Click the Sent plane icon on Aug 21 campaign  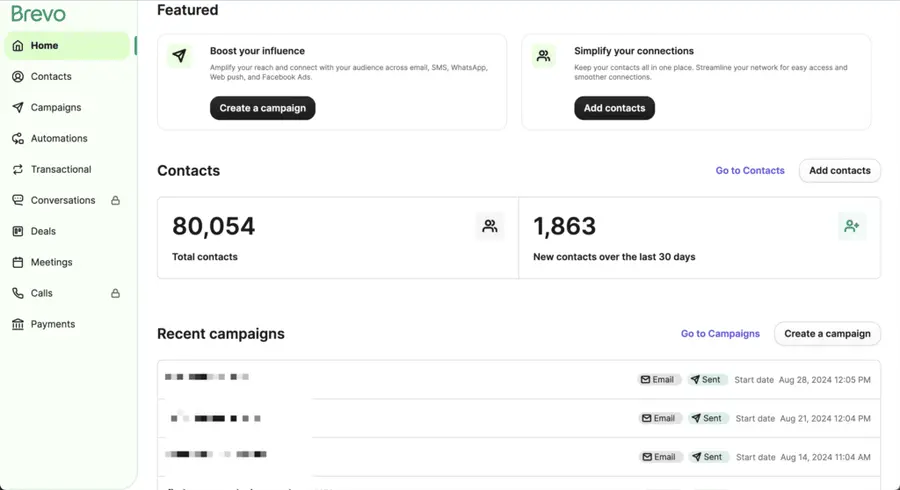click(x=696, y=418)
